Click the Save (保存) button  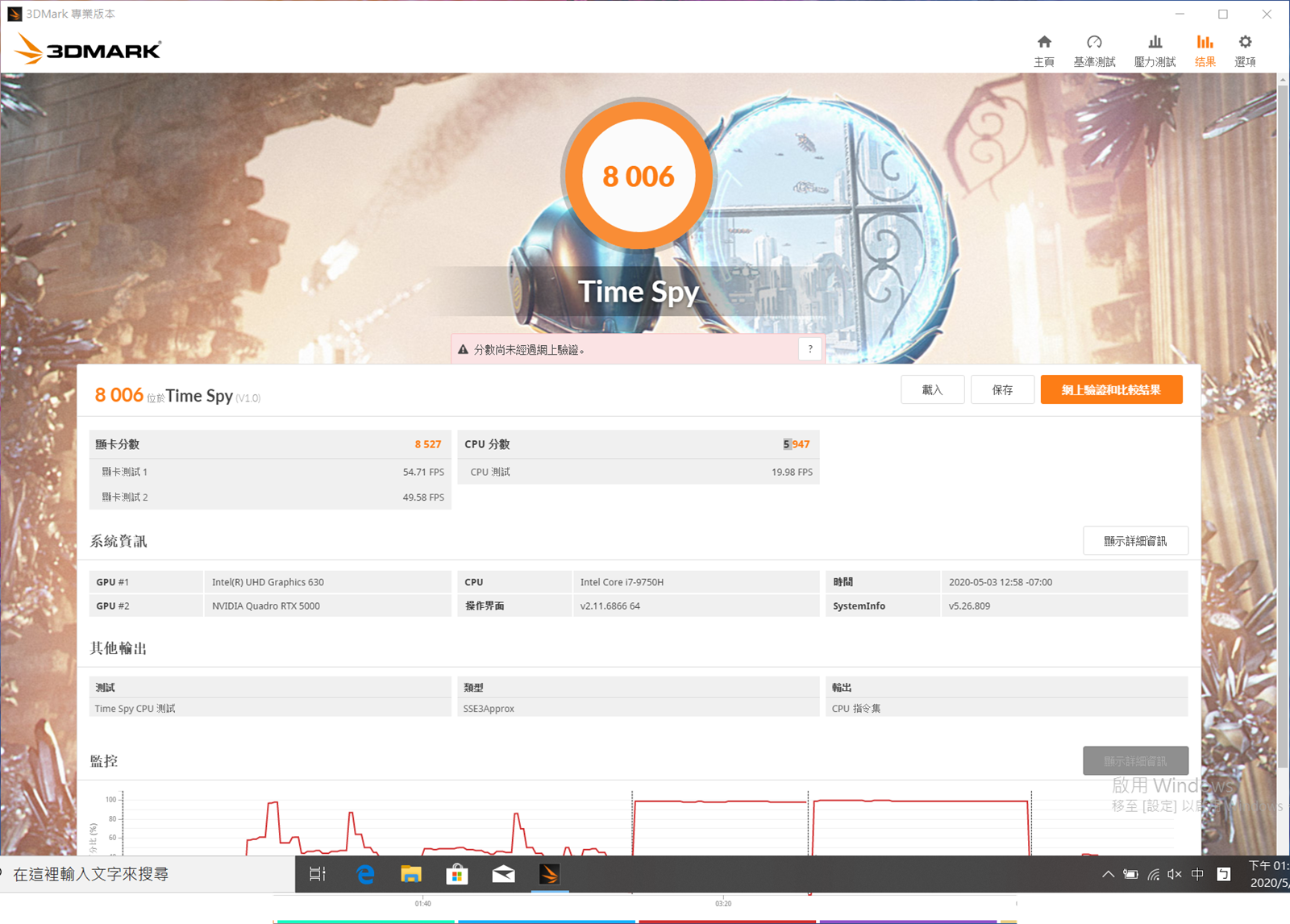(x=1002, y=390)
